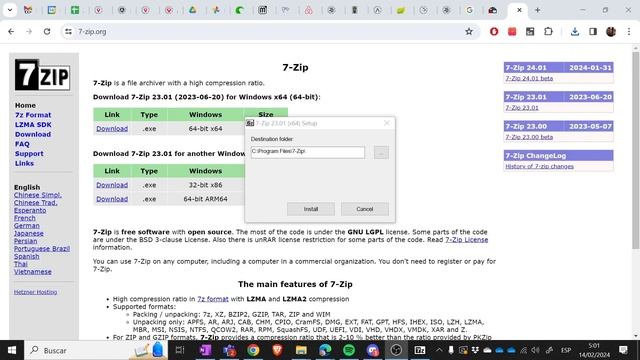Click Install in the 7-Zip Setup dialog
The height and width of the screenshot is (360, 640).
pyautogui.click(x=311, y=209)
